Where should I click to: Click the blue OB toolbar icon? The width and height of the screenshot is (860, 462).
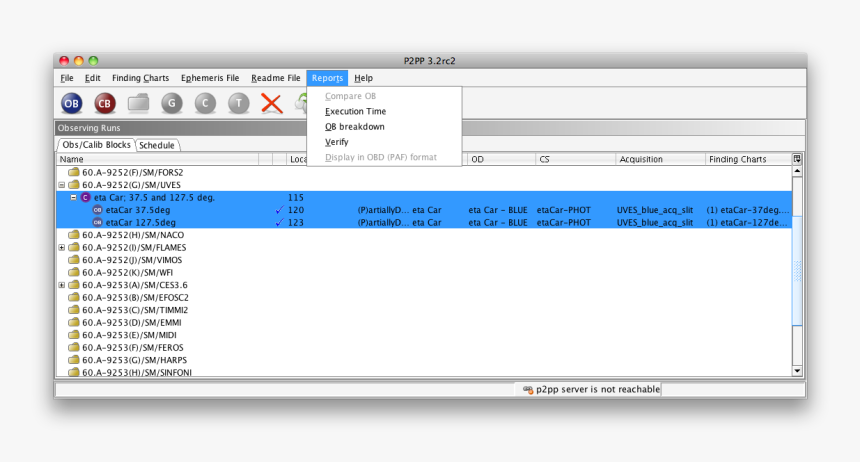tap(72, 103)
